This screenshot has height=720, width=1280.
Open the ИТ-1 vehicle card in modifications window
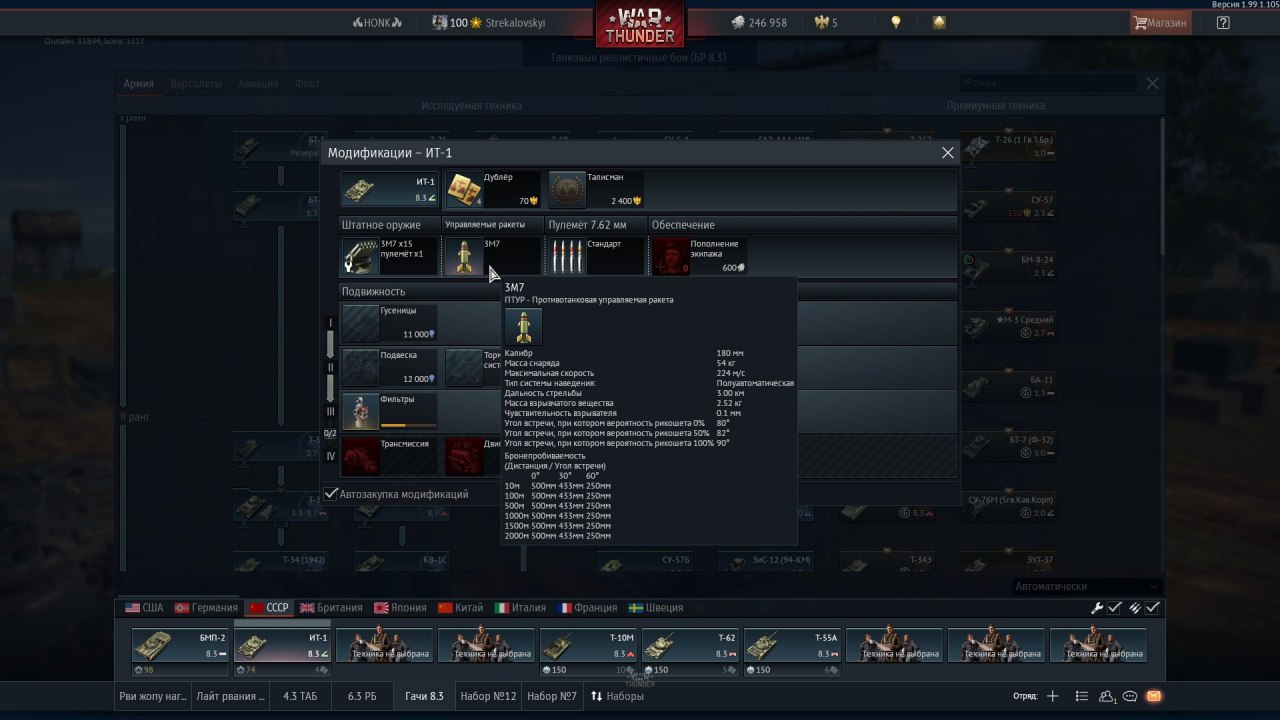389,190
